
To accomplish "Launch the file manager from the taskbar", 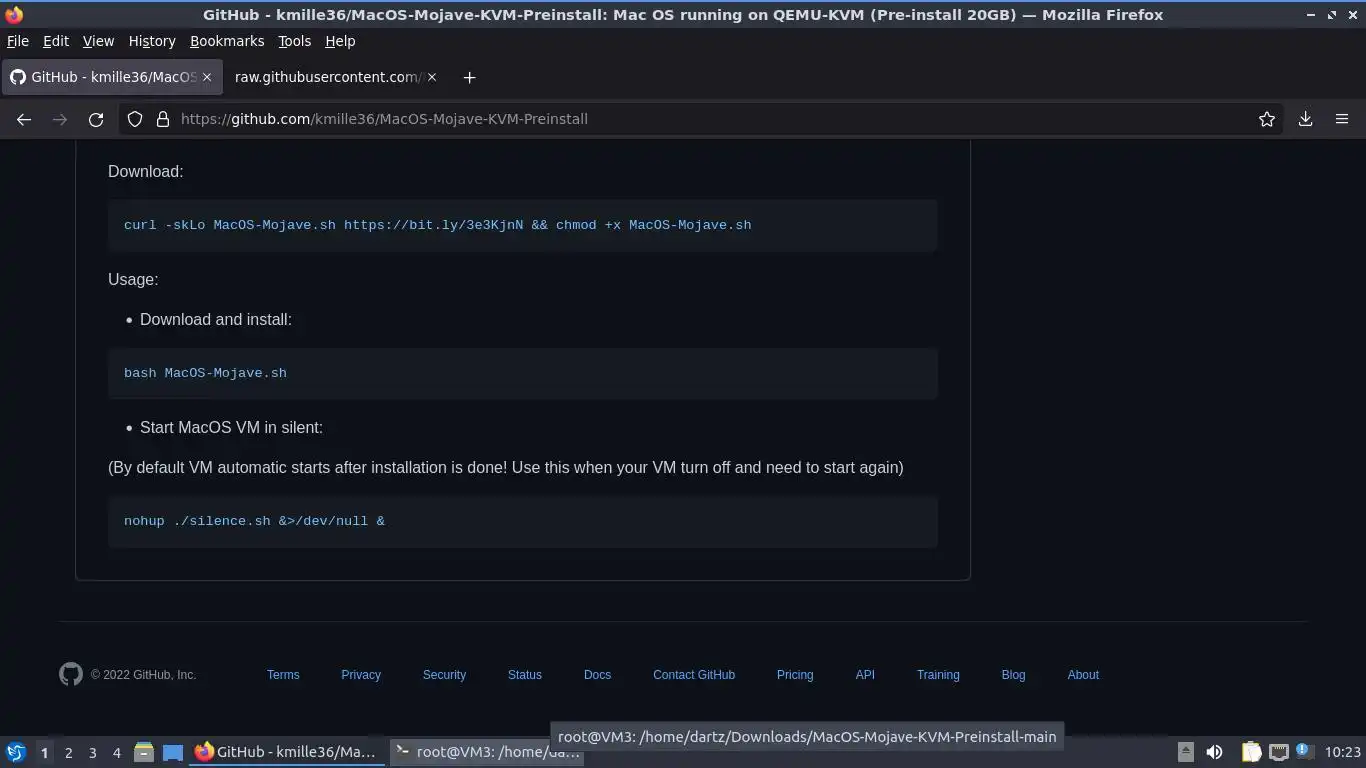I will (144, 752).
